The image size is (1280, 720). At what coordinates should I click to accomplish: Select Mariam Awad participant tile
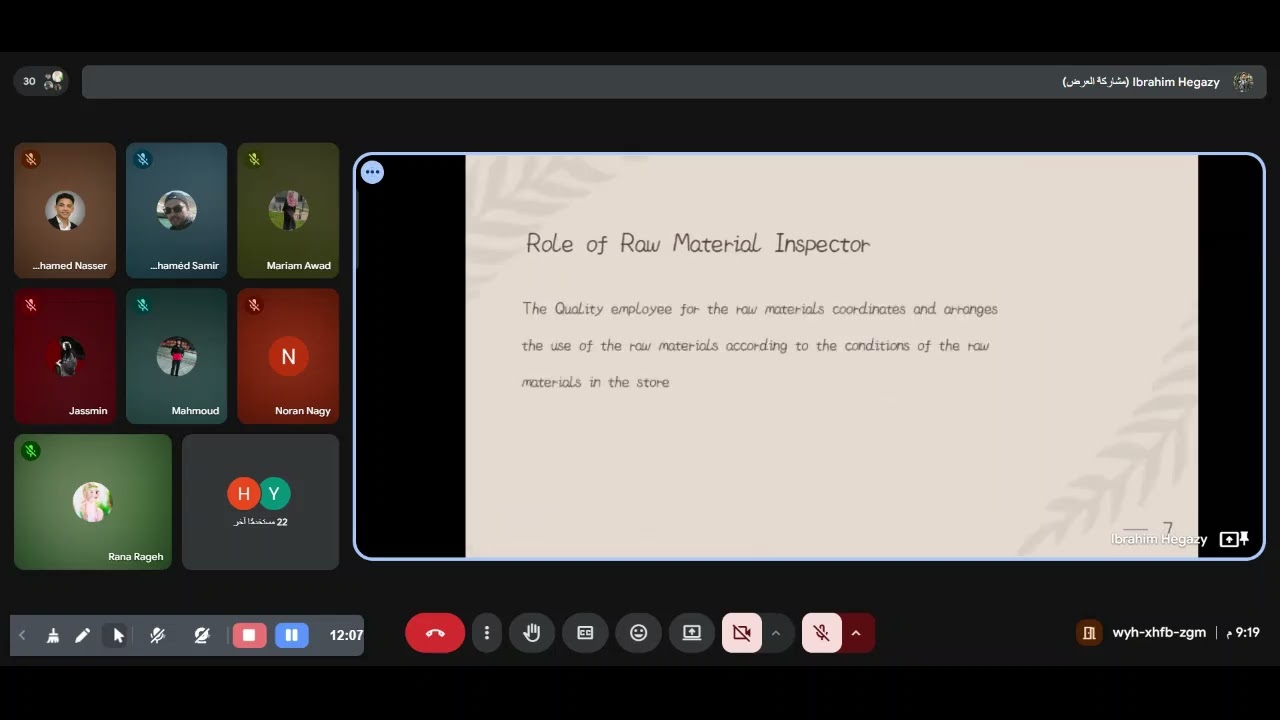pyautogui.click(x=288, y=210)
